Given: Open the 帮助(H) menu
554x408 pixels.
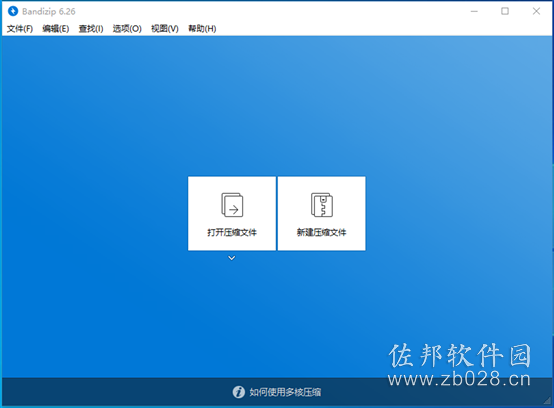Looking at the screenshot, I should coord(202,29).
